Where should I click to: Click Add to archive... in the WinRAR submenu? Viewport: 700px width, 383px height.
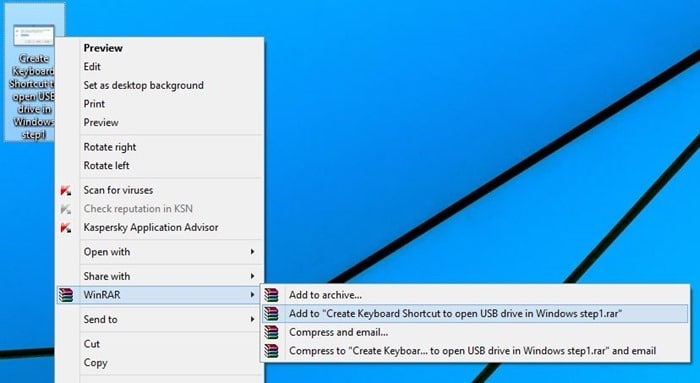pyautogui.click(x=476, y=295)
